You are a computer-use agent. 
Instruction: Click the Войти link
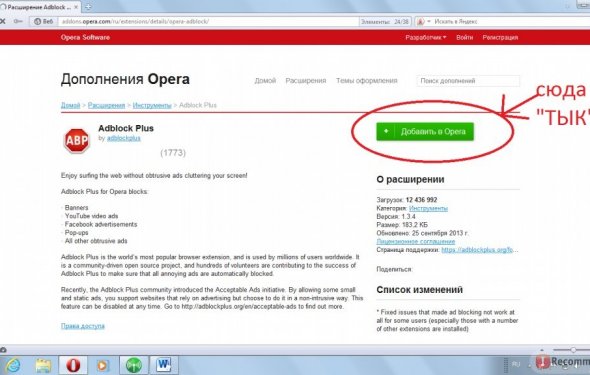[x=464, y=37]
